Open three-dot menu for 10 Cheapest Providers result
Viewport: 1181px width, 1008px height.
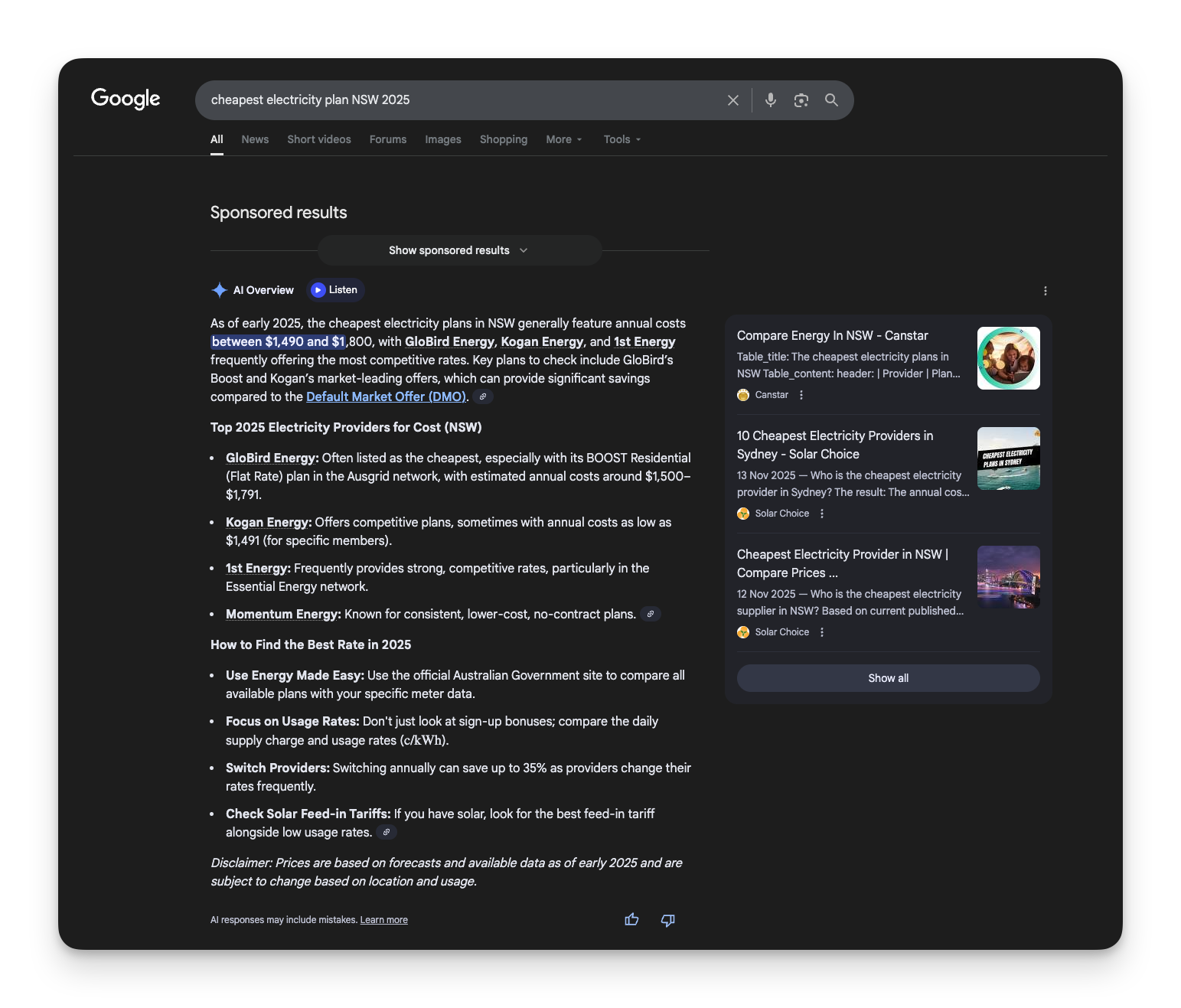[x=822, y=514]
